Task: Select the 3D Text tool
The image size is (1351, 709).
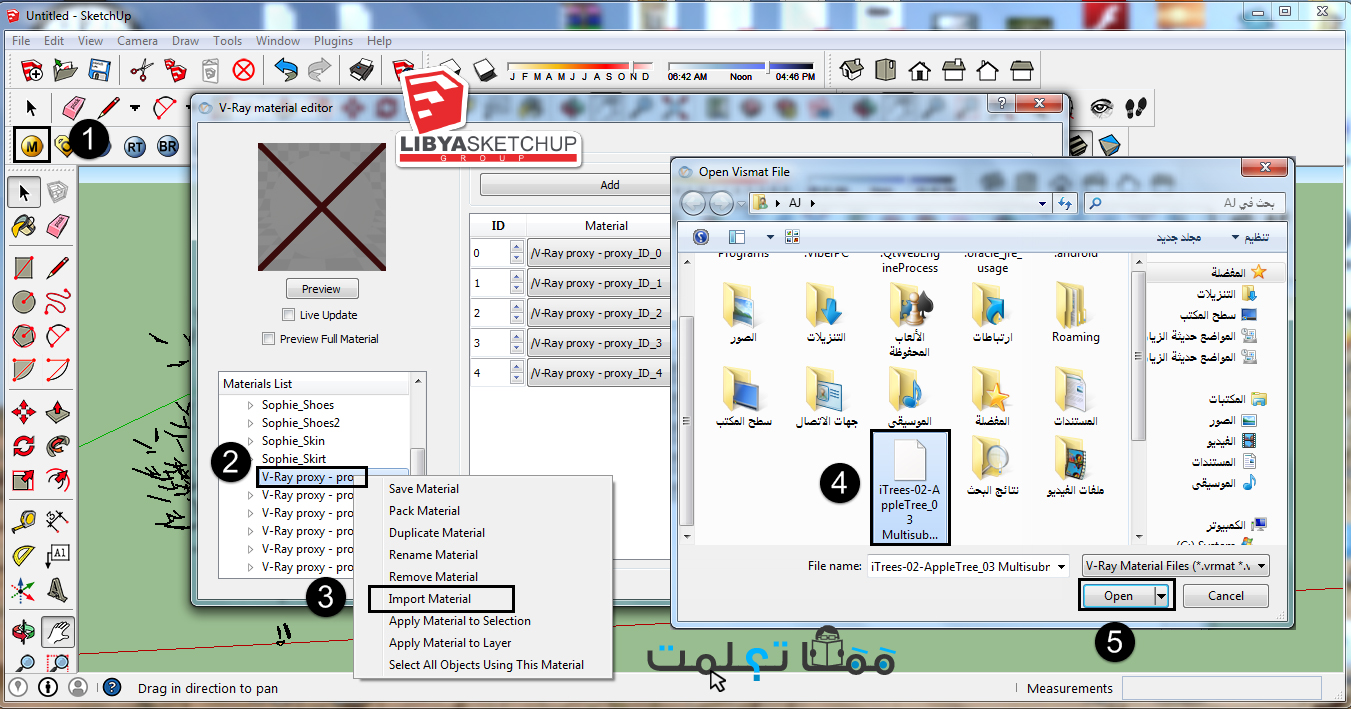Action: [58, 588]
